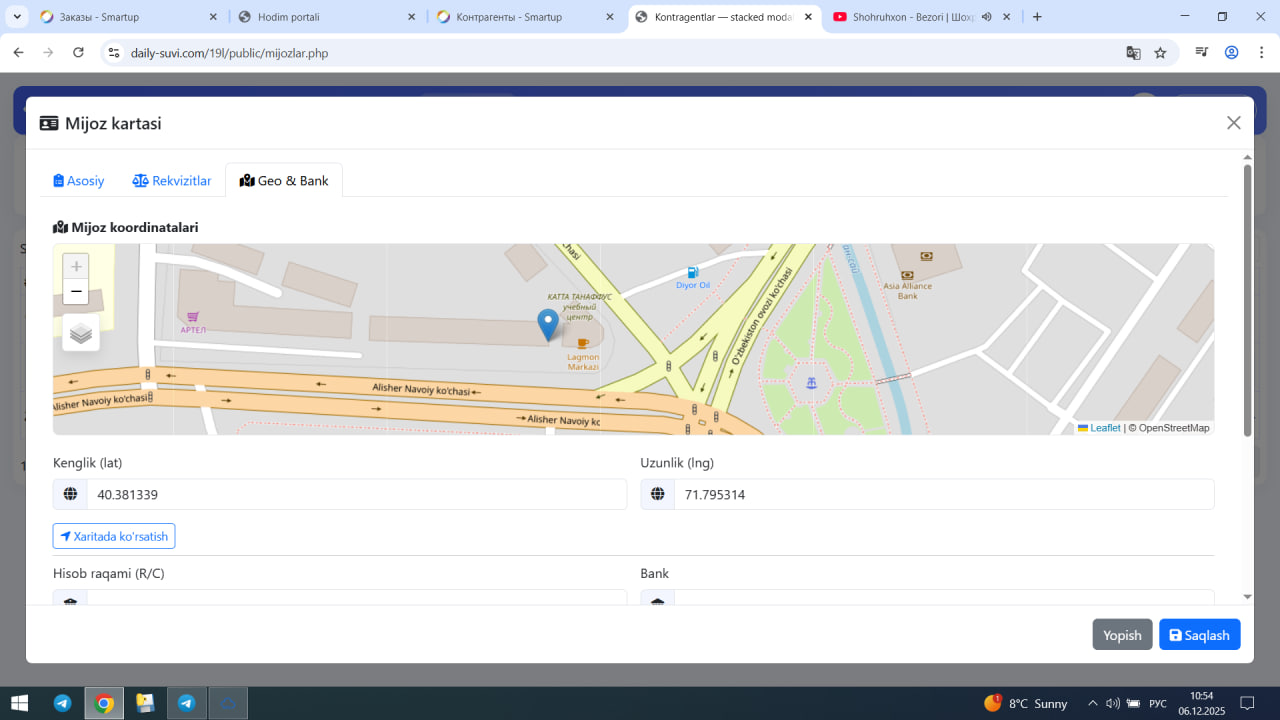Screen dimensions: 1280x720
Task: Click the globe icon beside the Kenglik field
Action: [70, 494]
